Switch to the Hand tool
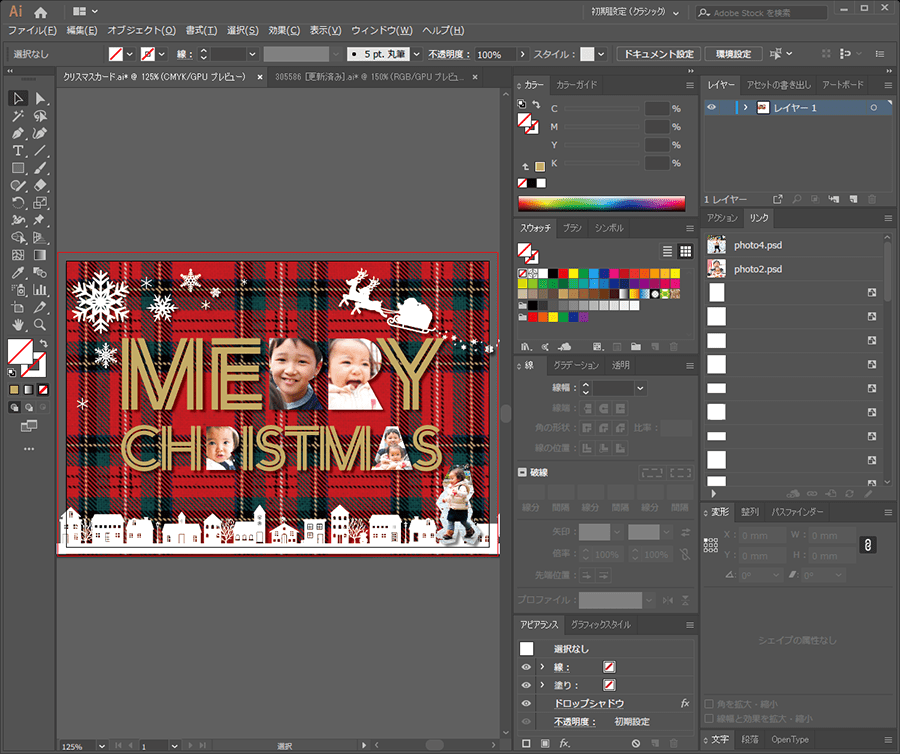Screen dimensions: 900x754 [18, 325]
